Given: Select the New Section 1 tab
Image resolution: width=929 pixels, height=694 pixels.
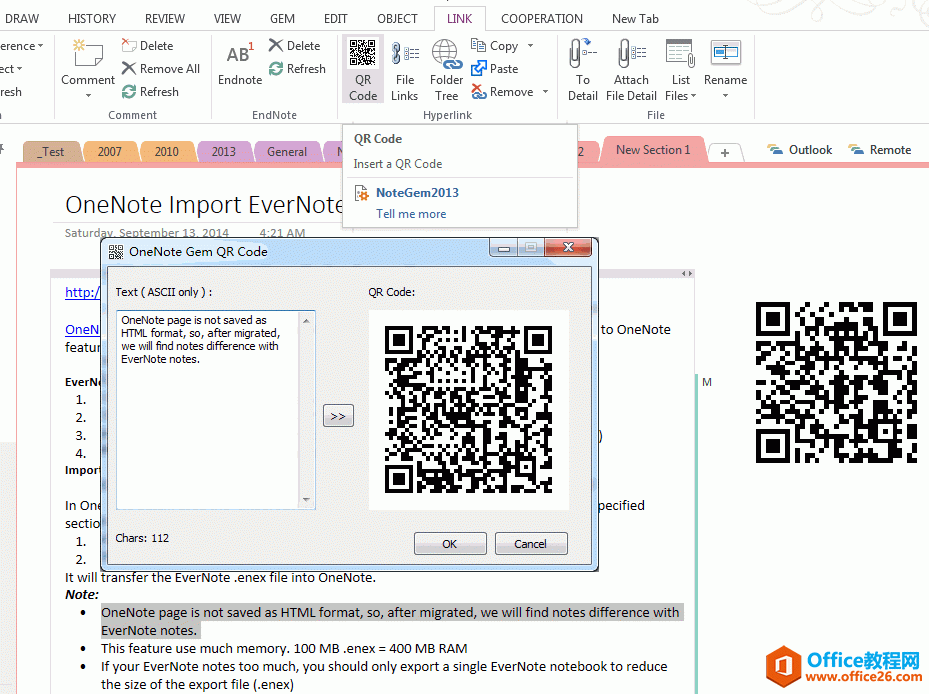Looking at the screenshot, I should click(x=653, y=149).
